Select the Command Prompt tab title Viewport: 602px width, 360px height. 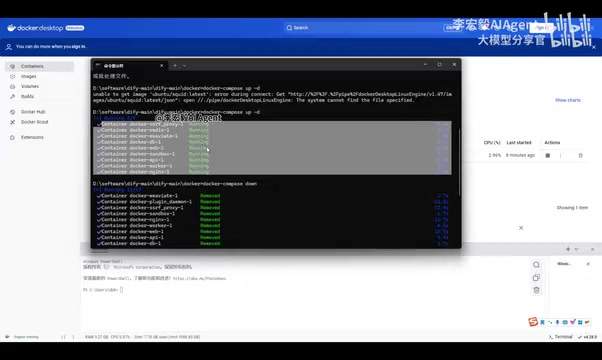click(114, 66)
